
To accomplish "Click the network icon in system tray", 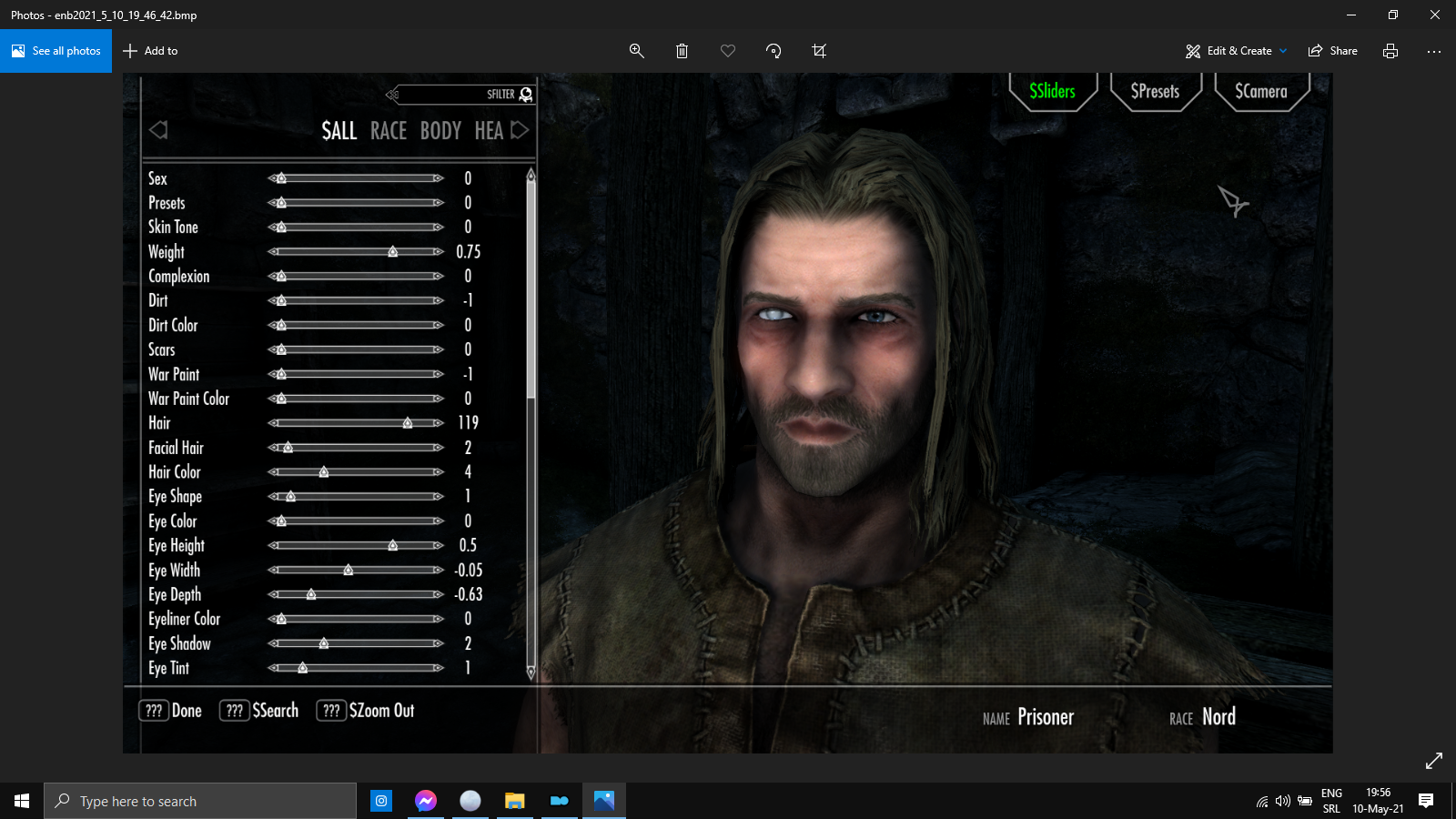I will (x=1262, y=802).
